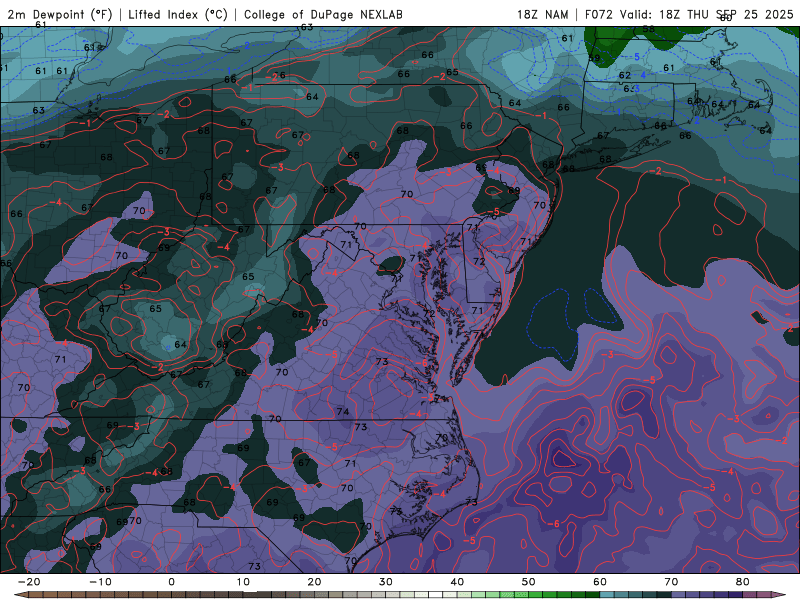Screen dimensions: 800x600
Task: Click the '0' colorbar scale label
Action: coord(171,582)
